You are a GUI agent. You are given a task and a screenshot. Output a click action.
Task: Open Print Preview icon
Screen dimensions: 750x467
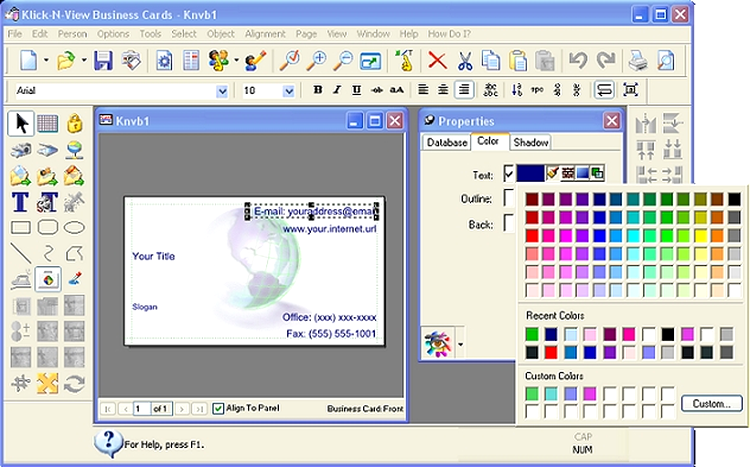click(665, 61)
